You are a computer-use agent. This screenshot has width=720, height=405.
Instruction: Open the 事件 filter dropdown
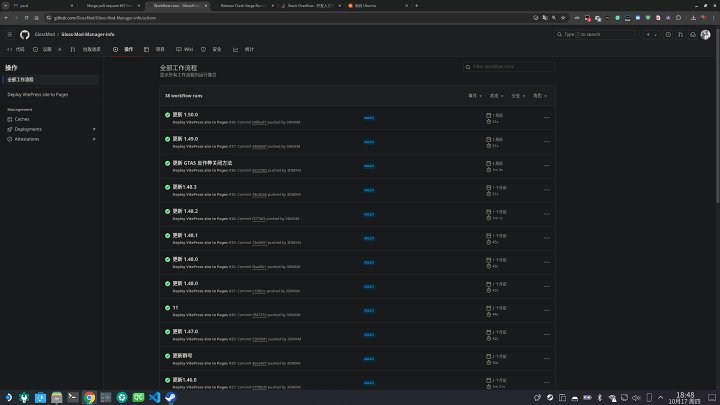[473, 95]
